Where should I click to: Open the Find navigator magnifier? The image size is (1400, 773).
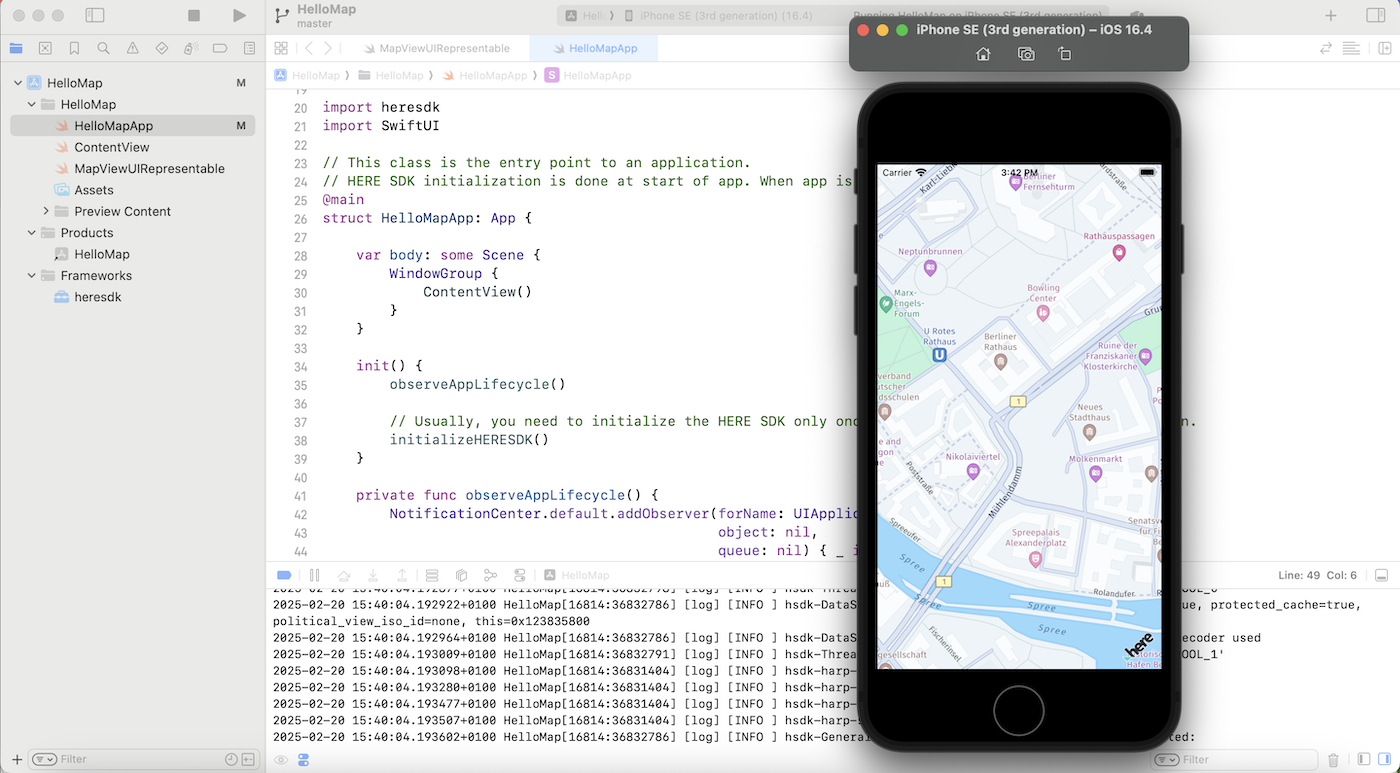point(103,48)
